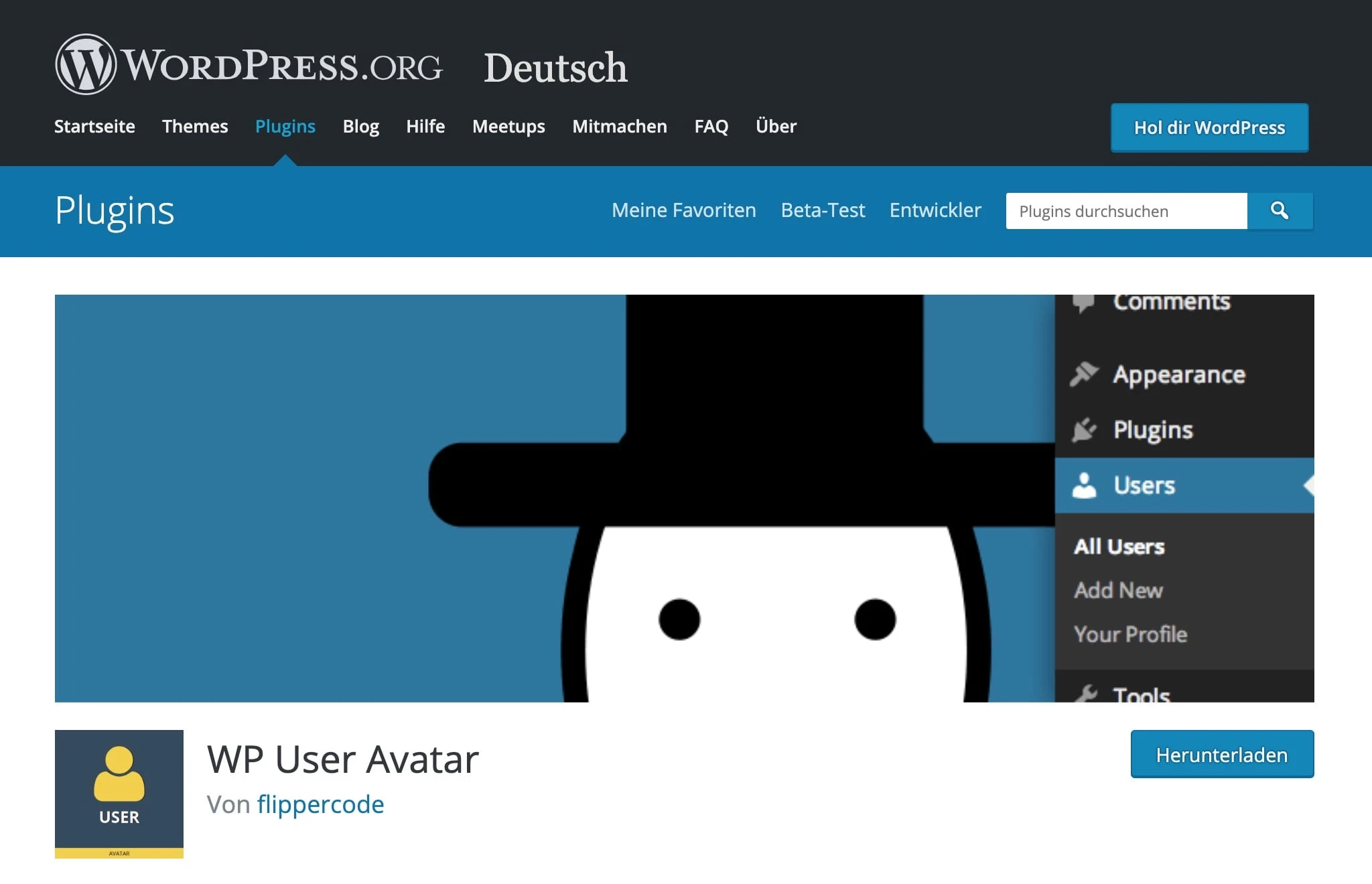Image resolution: width=1372 pixels, height=884 pixels.
Task: Click the WordPress.org logo
Action: tap(248, 67)
